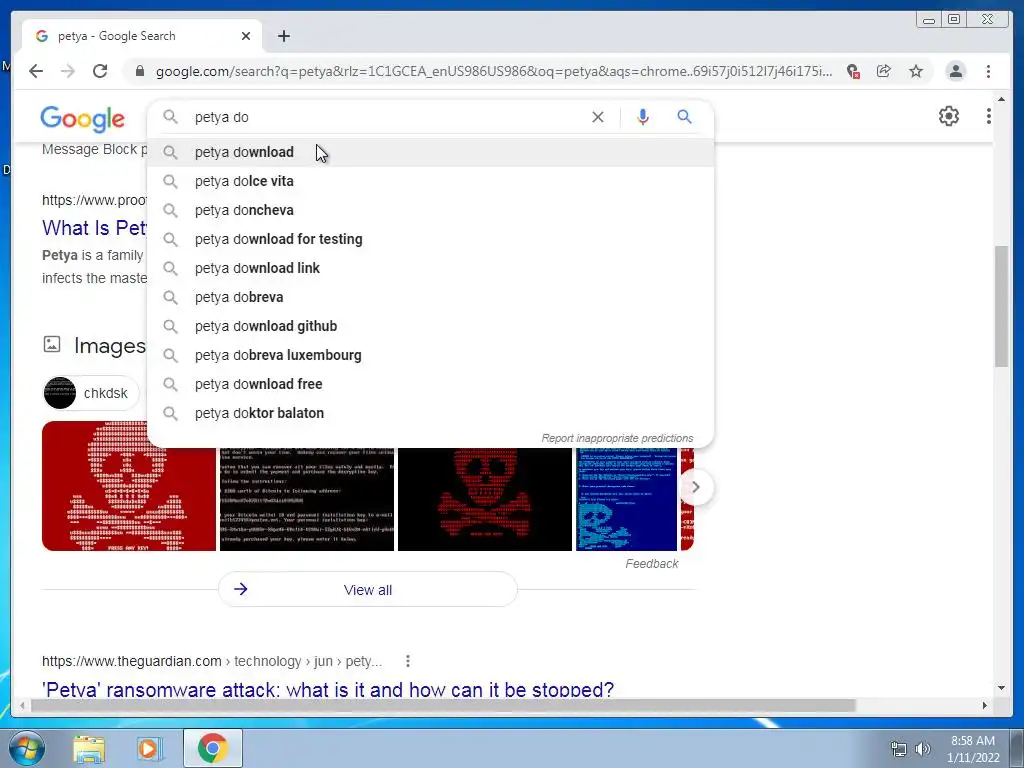Open new tab with plus button
Screen dimensions: 1024x768
point(283,36)
